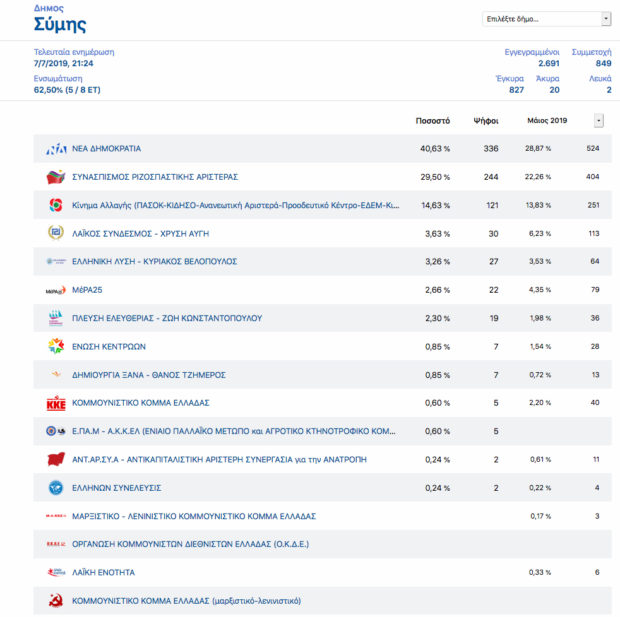Screen dimensions: 620x617
Task: Click the Ένωση Κεντρώων star logo
Action: click(x=56, y=346)
